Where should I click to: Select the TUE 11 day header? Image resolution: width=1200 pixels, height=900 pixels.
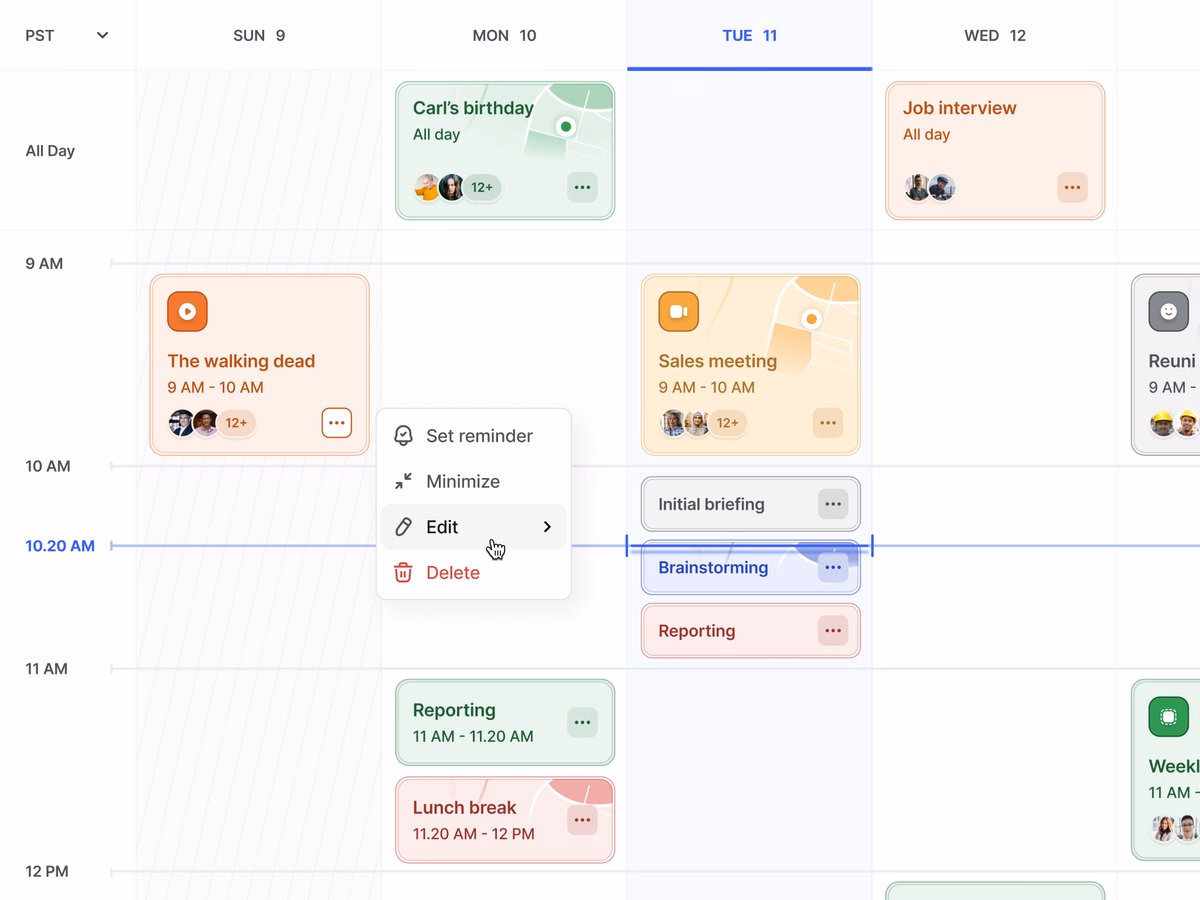point(750,35)
